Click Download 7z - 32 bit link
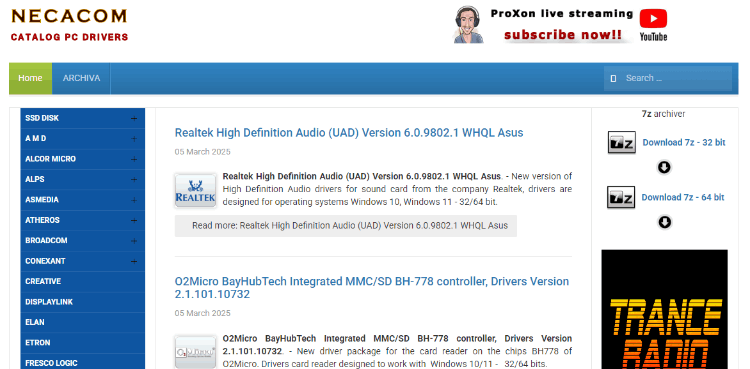This screenshot has width=750, height=369. pyautogui.click(x=684, y=142)
